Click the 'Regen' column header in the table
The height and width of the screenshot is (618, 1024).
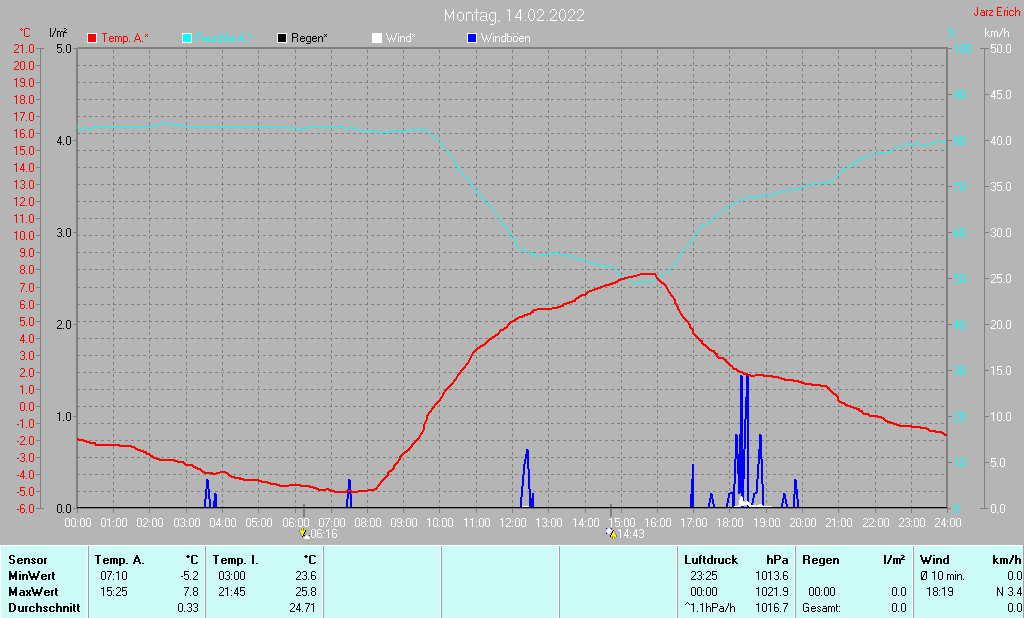click(x=821, y=560)
